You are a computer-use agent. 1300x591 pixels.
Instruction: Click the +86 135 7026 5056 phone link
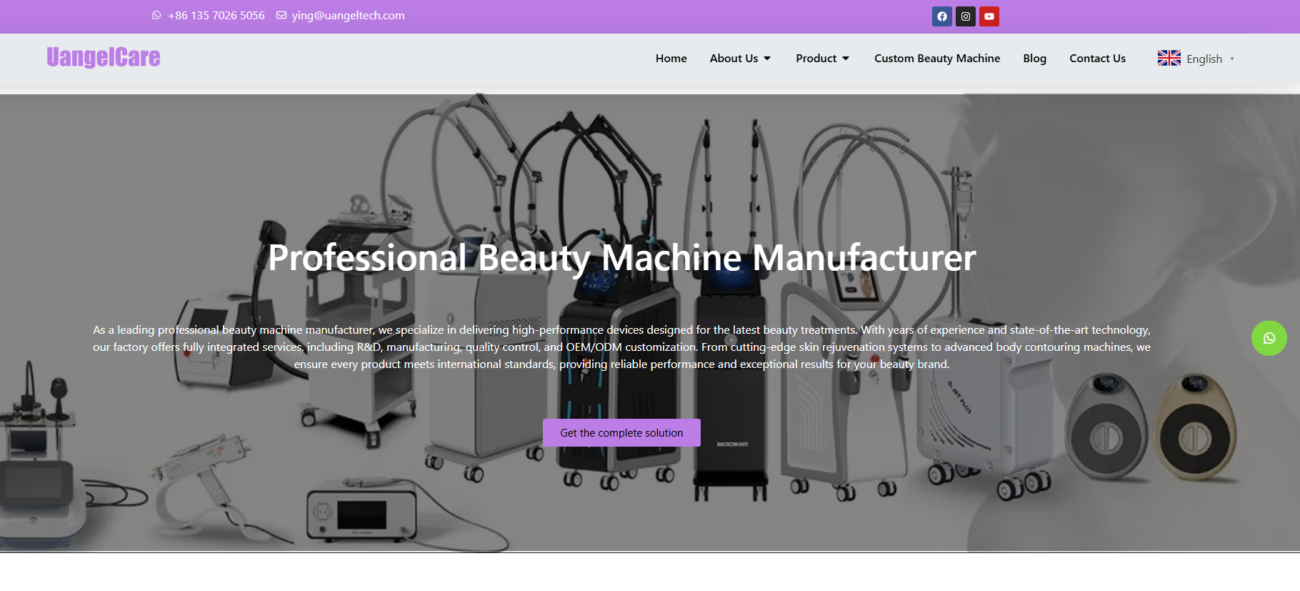point(216,16)
